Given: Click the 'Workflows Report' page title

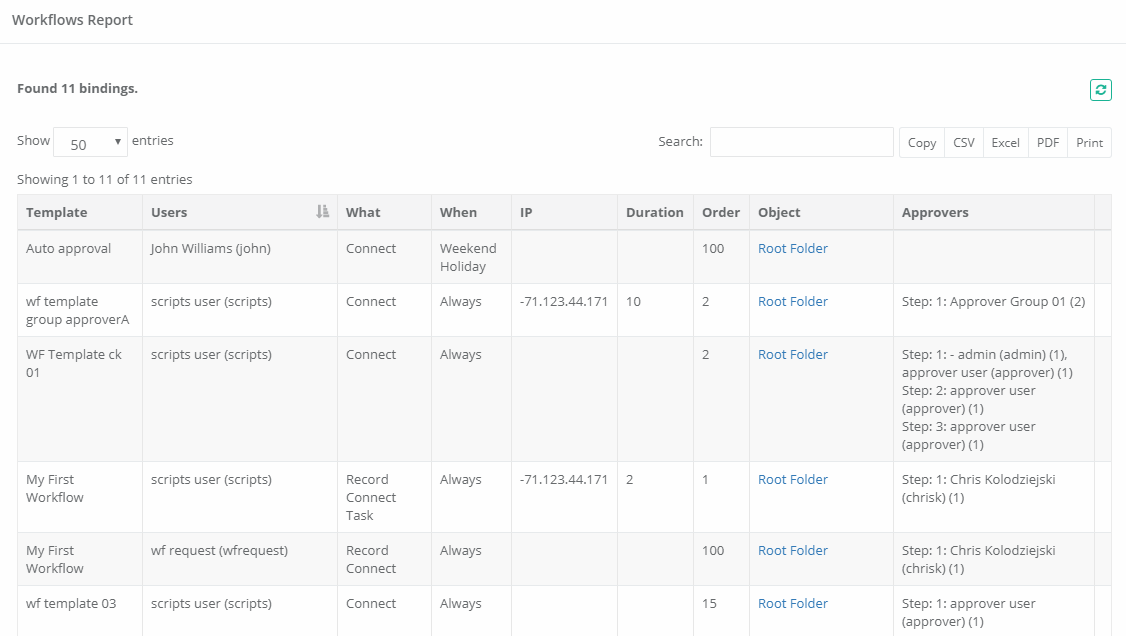Looking at the screenshot, I should pyautogui.click(x=73, y=20).
